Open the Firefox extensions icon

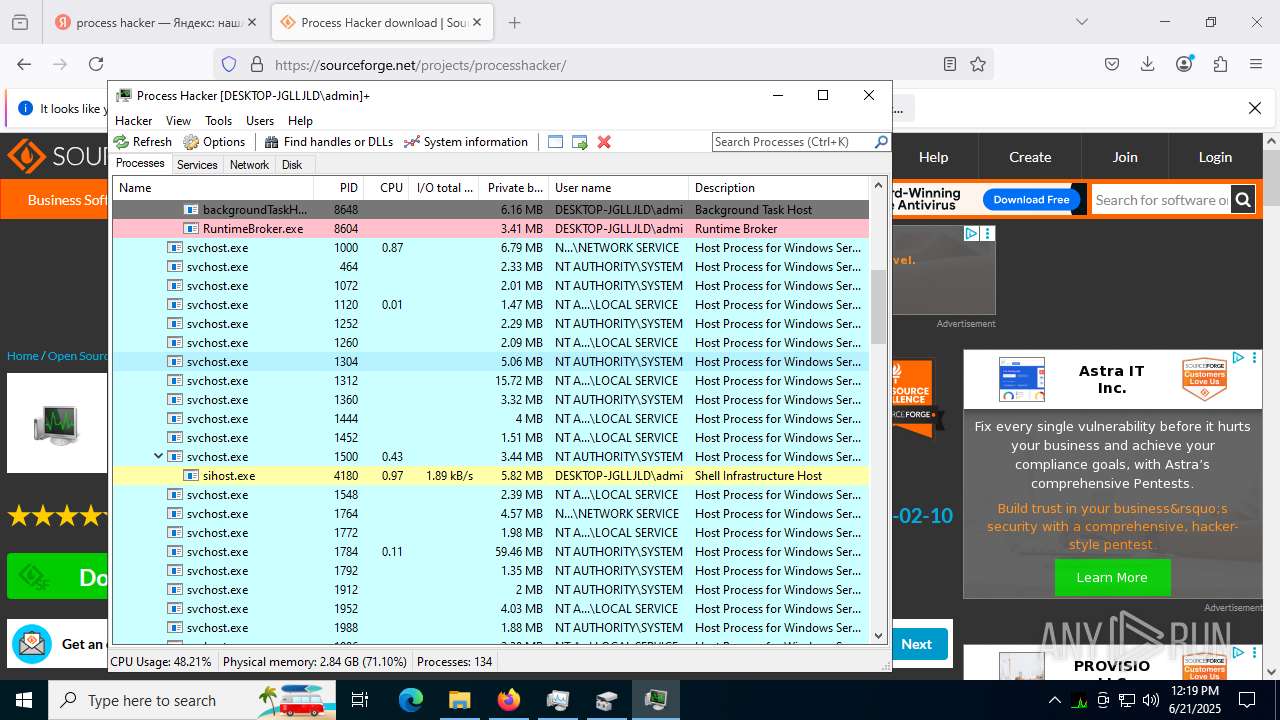pyautogui.click(x=1220, y=64)
